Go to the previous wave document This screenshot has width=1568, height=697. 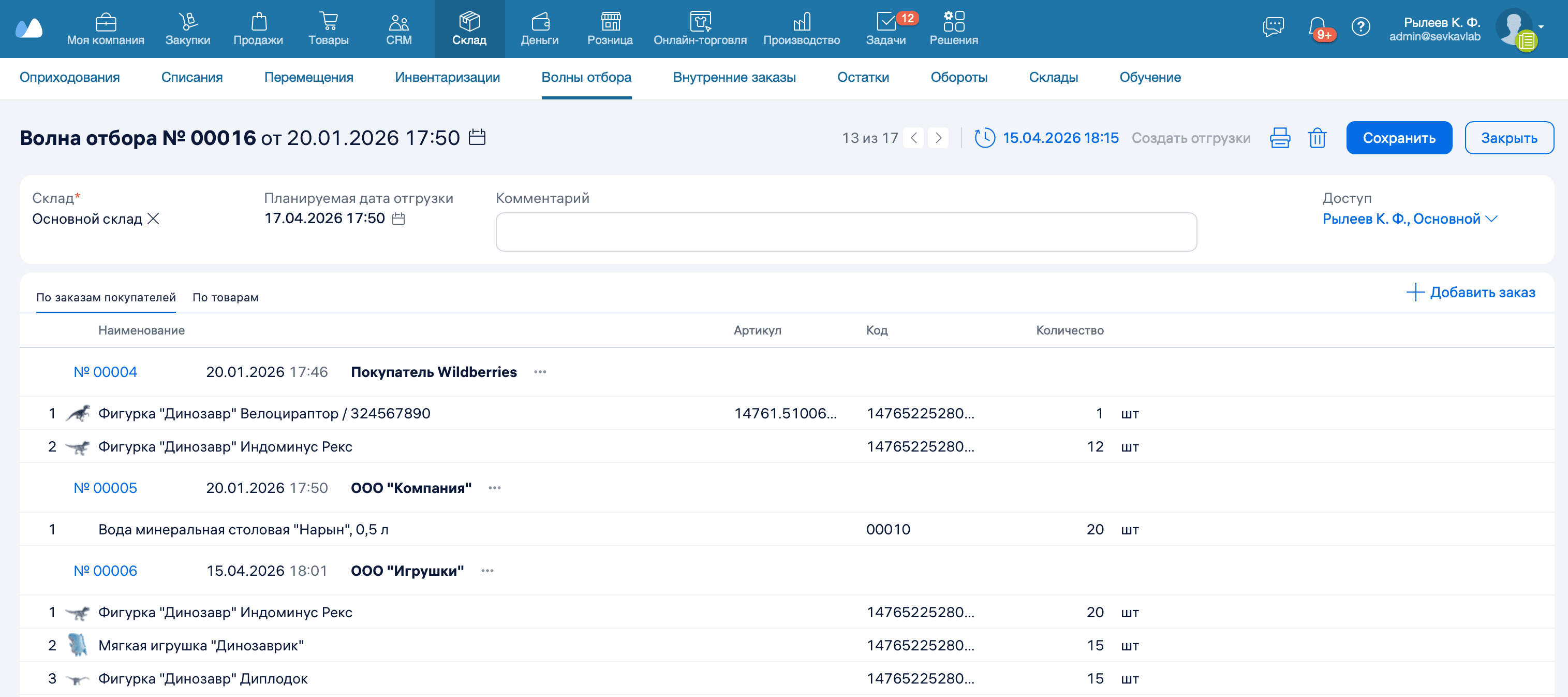point(913,138)
